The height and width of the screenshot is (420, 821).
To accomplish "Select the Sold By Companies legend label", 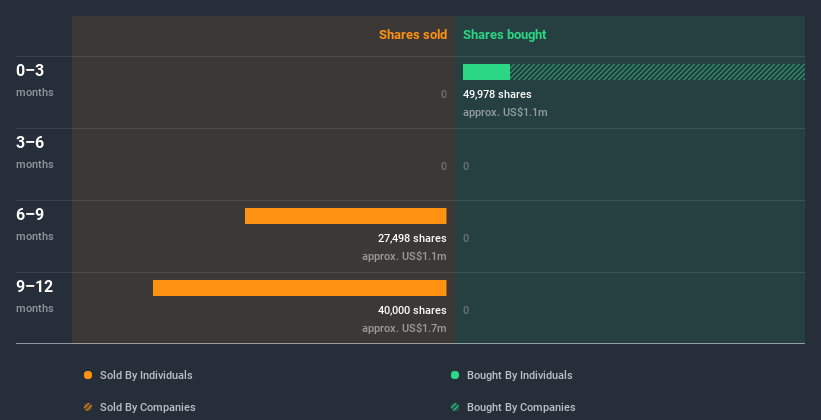I will (x=148, y=407).
